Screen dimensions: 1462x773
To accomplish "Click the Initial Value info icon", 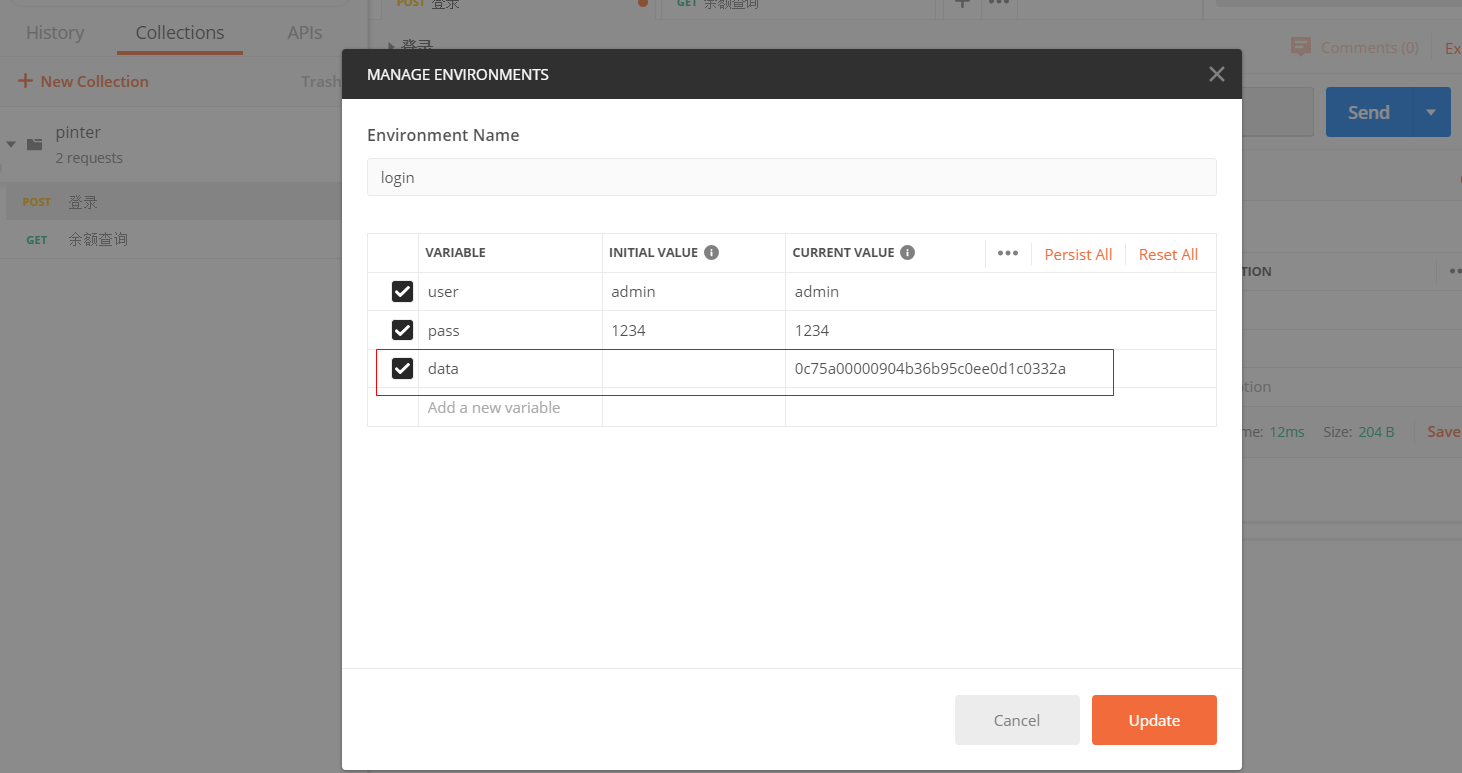I will (x=711, y=253).
